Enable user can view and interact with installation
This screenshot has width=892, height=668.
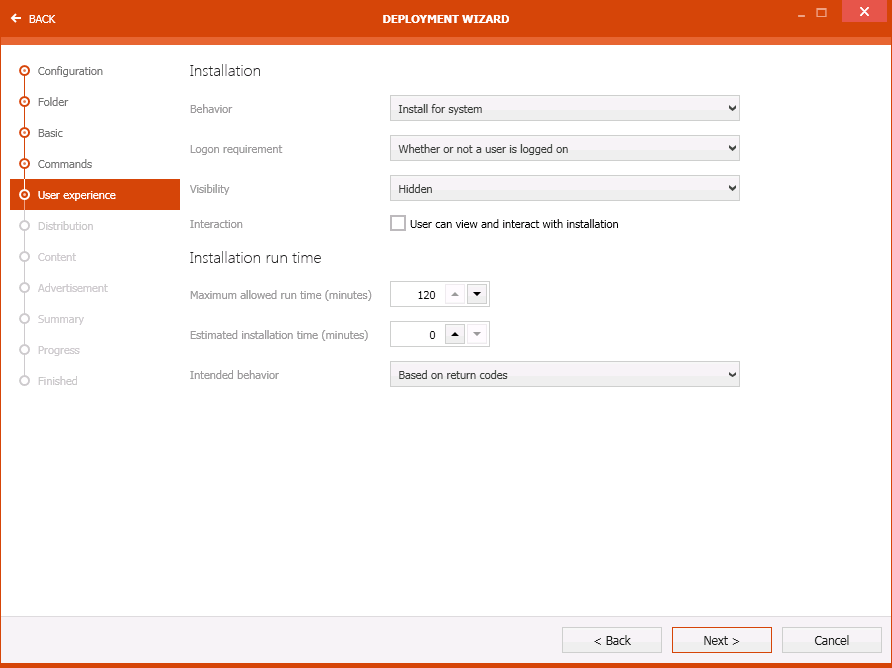(397, 223)
